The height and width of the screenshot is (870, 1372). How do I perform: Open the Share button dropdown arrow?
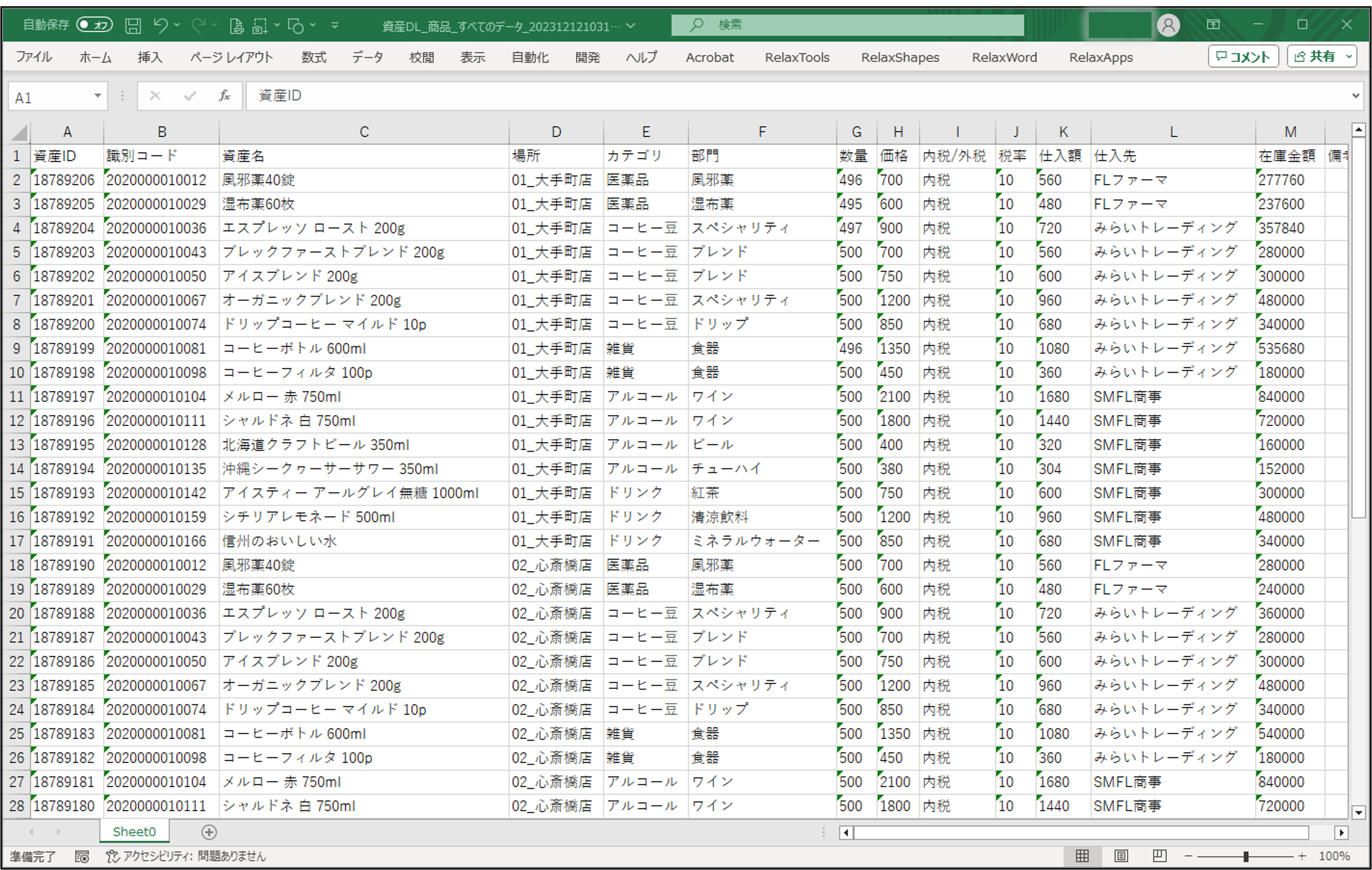pyautogui.click(x=1349, y=56)
